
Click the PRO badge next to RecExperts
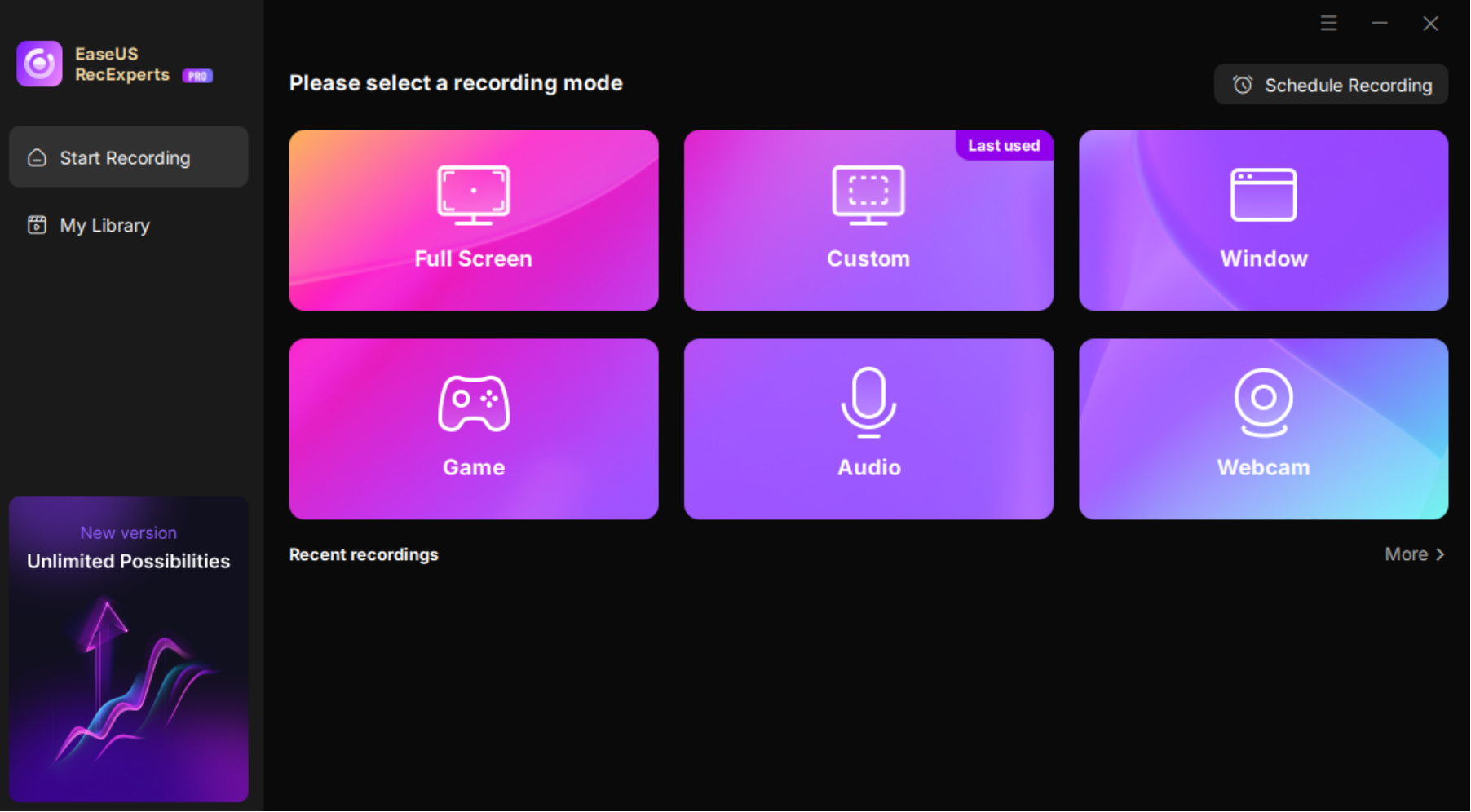point(197,76)
